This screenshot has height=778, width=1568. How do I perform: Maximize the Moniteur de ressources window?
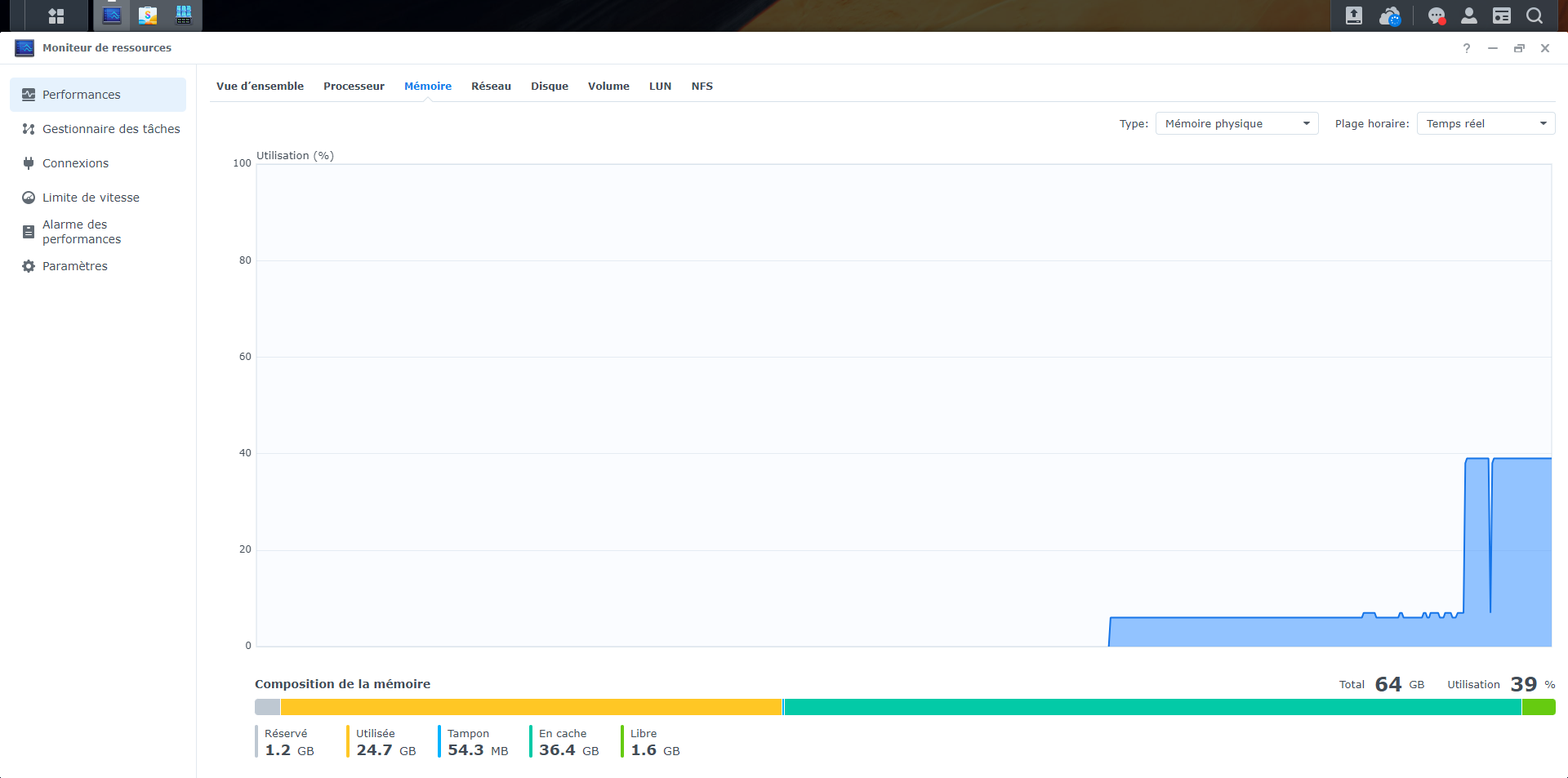(1519, 48)
